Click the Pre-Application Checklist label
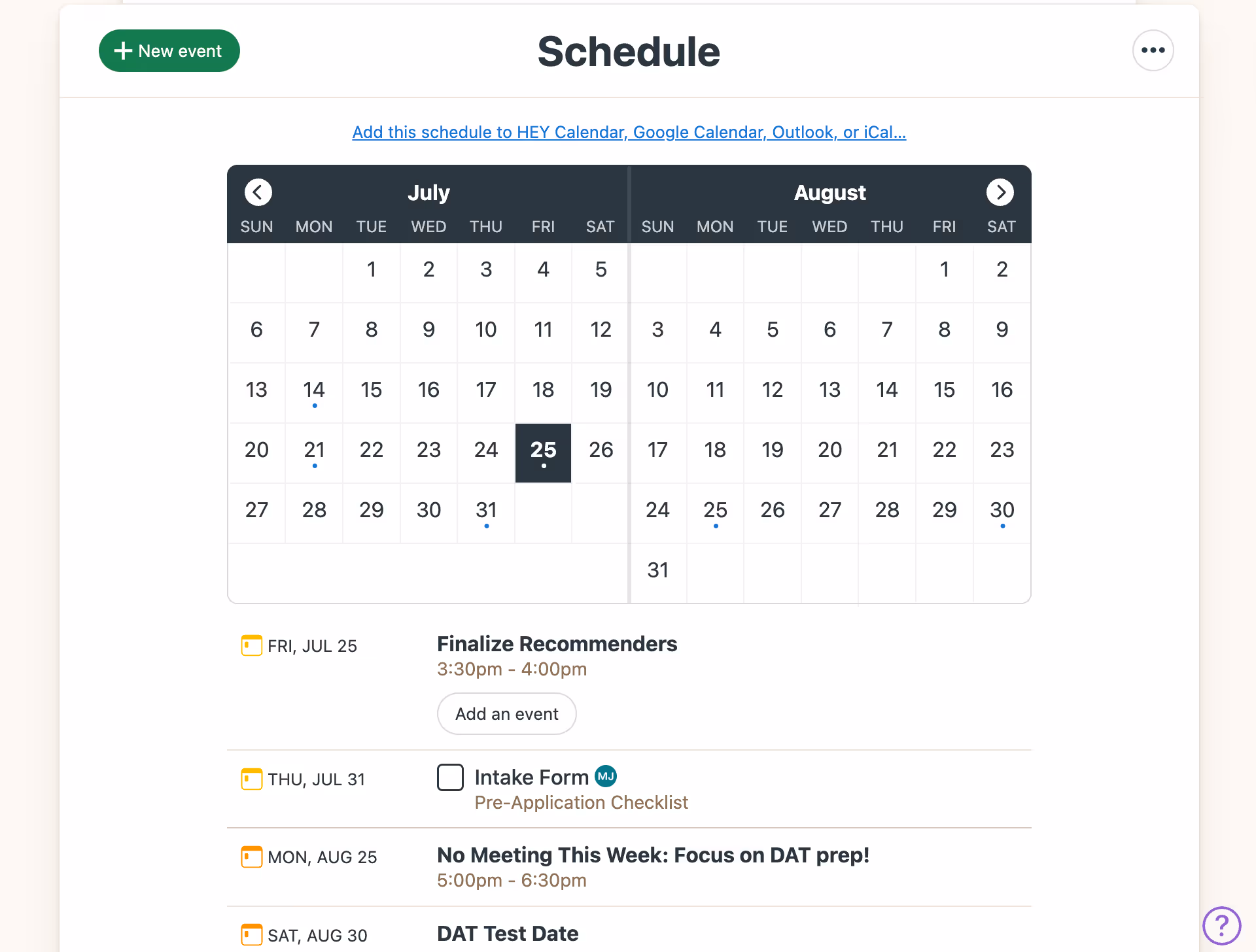The height and width of the screenshot is (952, 1256). tap(581, 802)
